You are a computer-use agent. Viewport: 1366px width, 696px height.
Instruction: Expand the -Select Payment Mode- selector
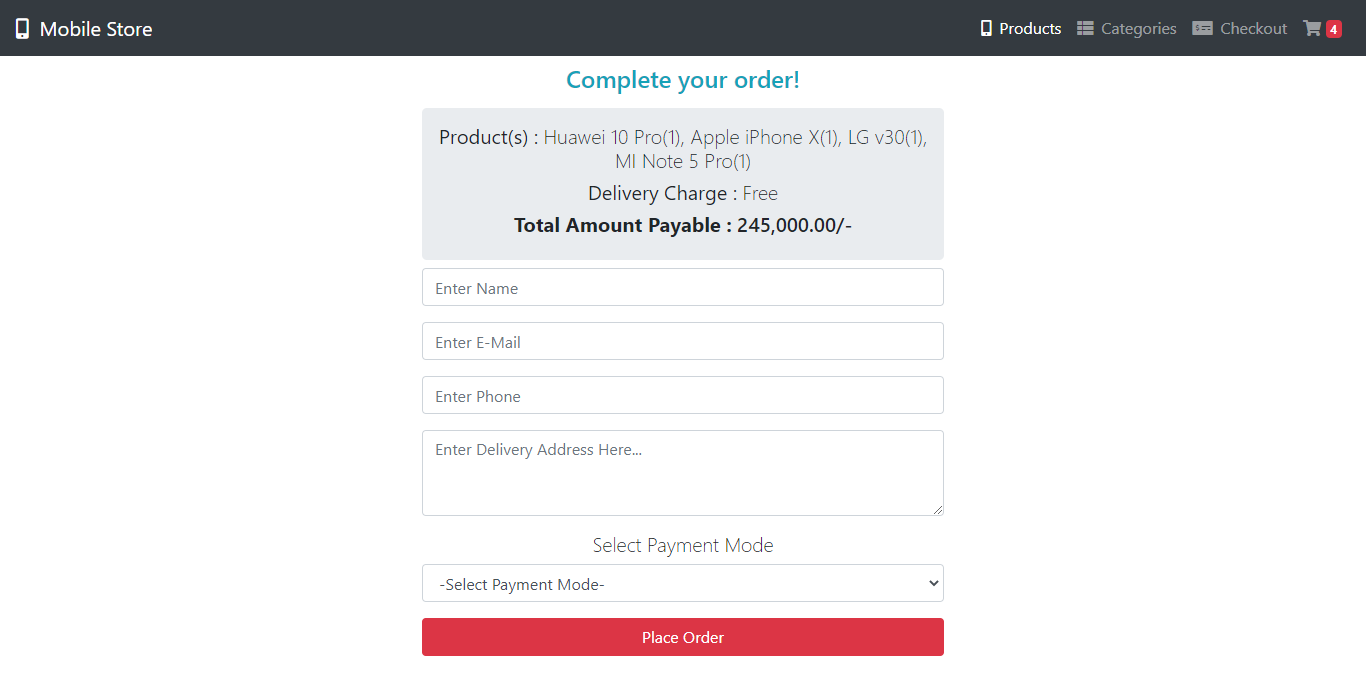tap(683, 583)
